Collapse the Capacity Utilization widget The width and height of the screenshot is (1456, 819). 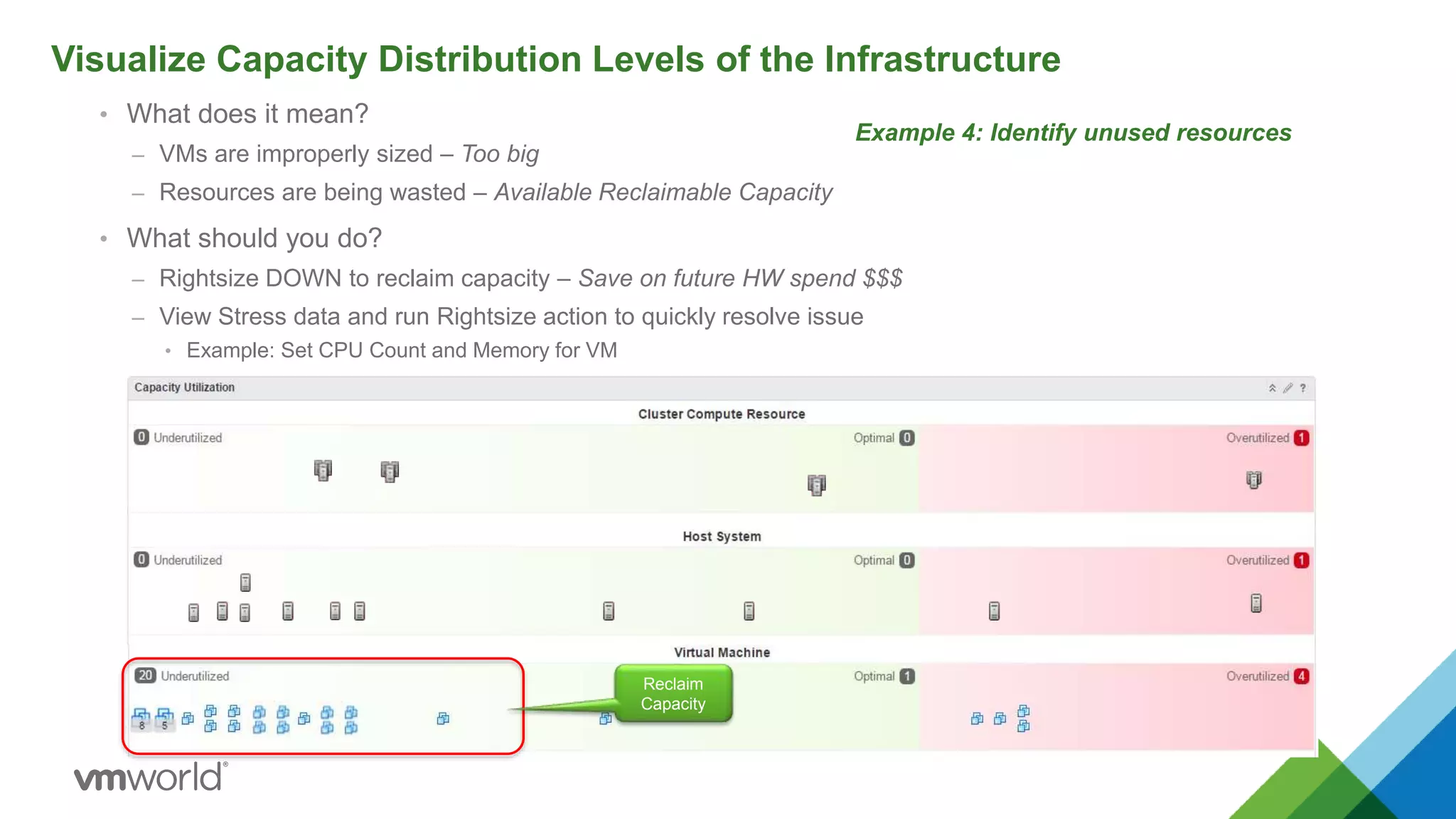coord(1272,388)
